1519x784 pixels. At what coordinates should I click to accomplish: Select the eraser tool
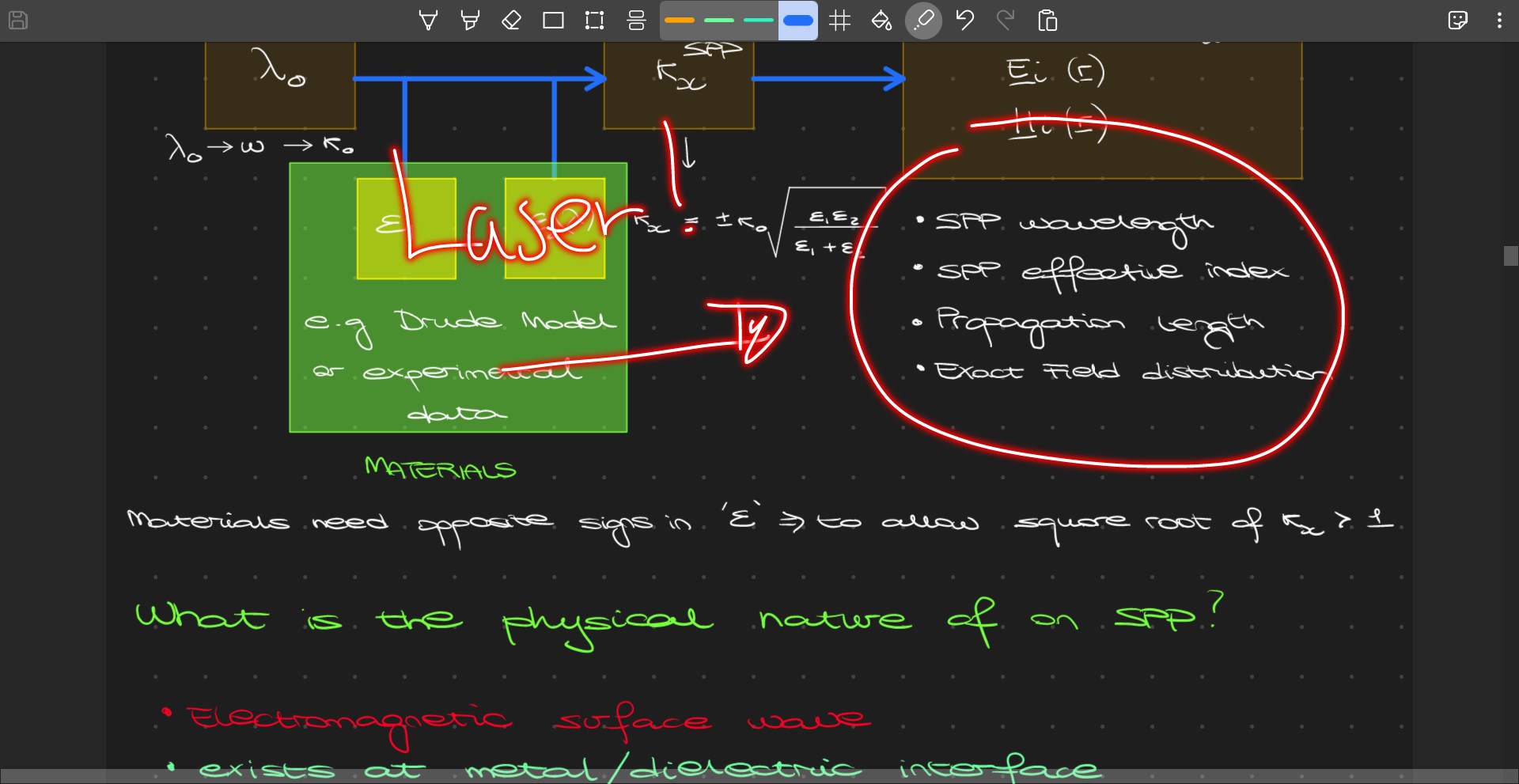511,20
